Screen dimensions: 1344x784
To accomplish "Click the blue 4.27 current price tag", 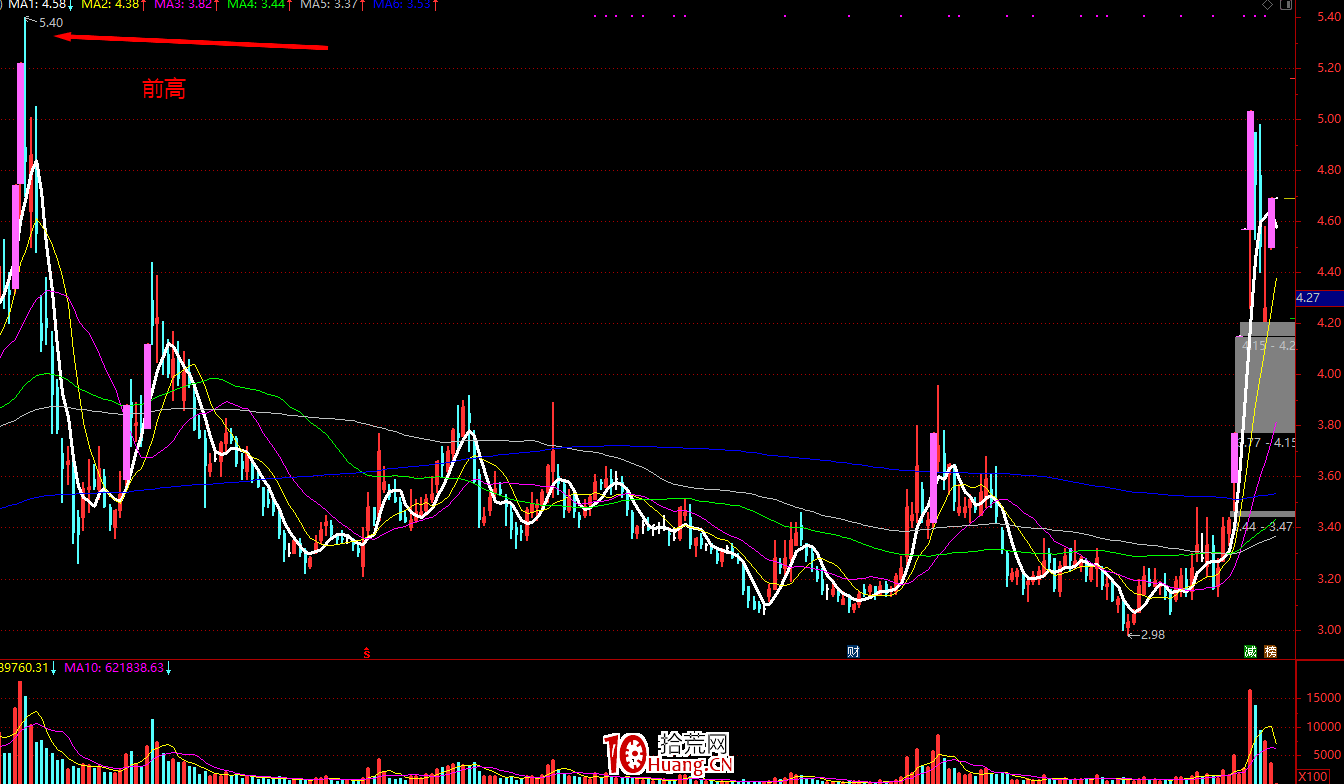I will tap(1308, 298).
